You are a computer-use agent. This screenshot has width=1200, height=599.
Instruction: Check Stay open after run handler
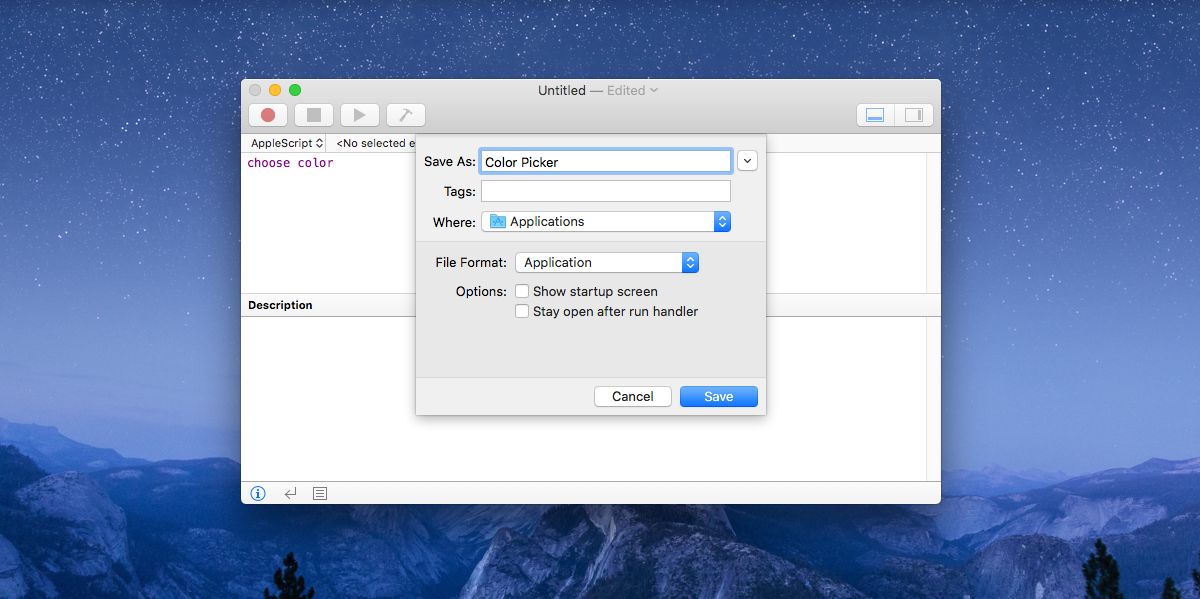(522, 312)
